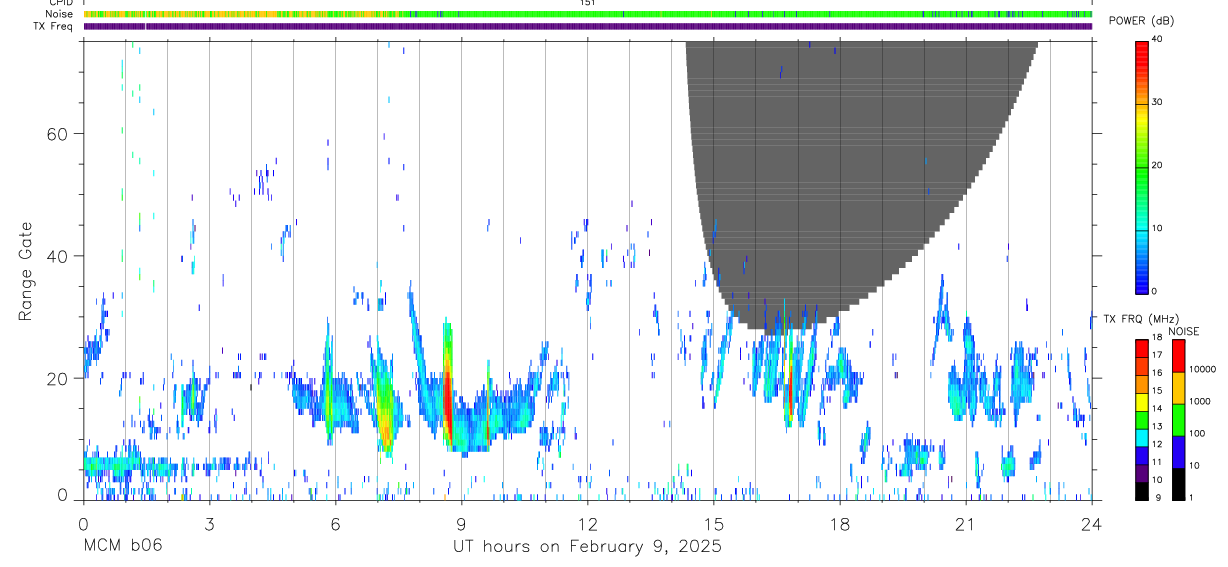1228x567 pixels.
Task: Click the red band of the NOISE legend
Action: [x=1177, y=356]
